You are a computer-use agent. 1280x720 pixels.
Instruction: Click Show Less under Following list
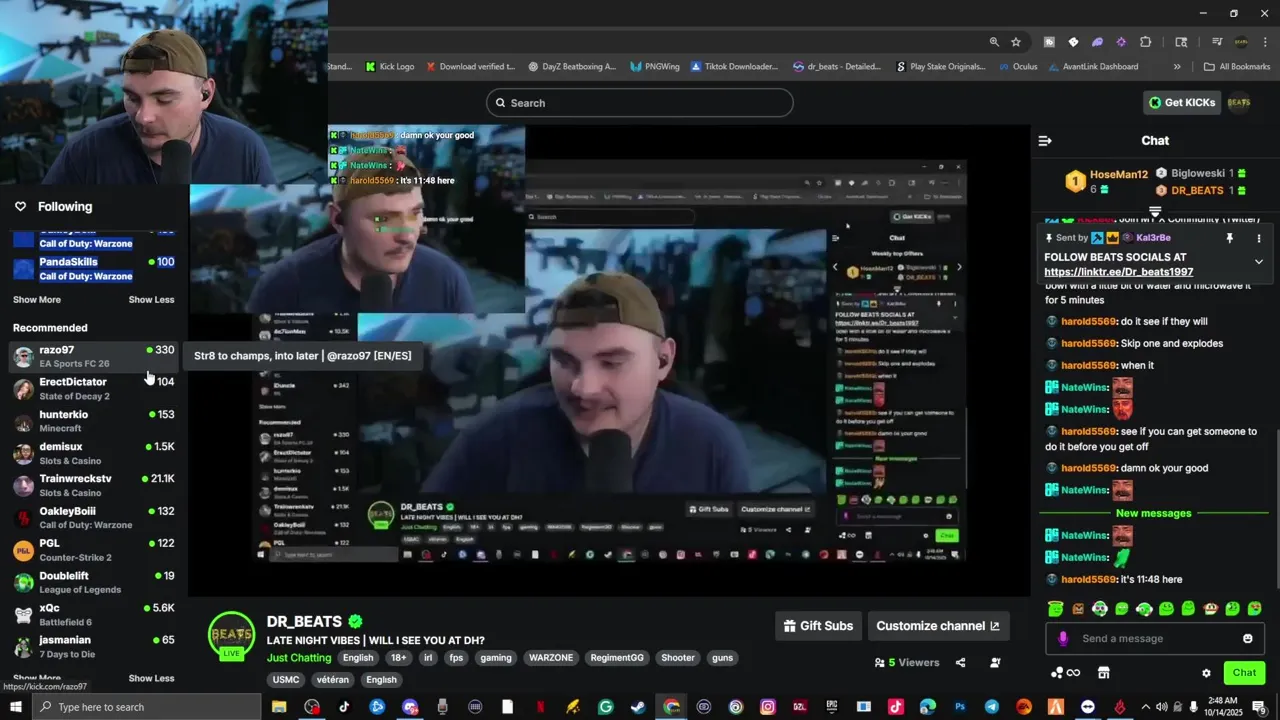(x=151, y=300)
